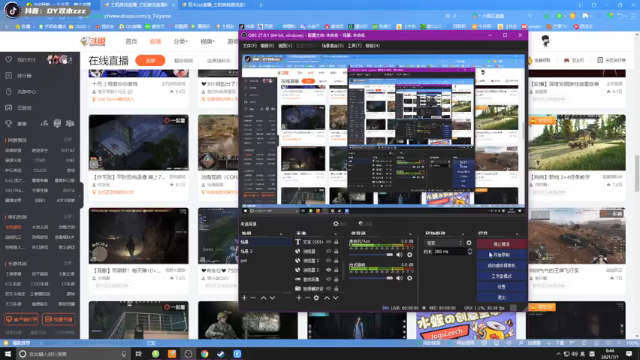Open new browser tab with plus icon

click(260, 5)
